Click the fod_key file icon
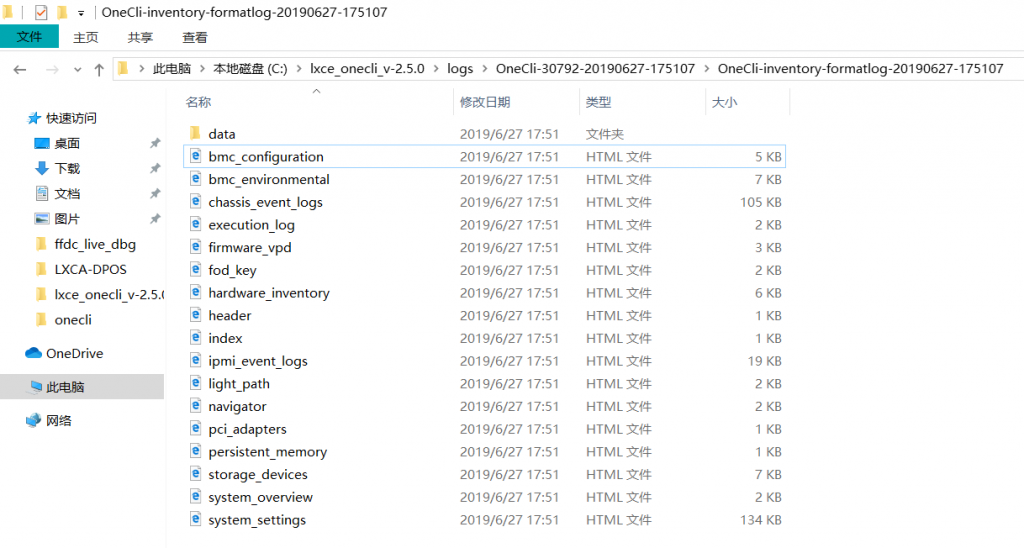Screen dimensions: 1024x548 tap(195, 270)
